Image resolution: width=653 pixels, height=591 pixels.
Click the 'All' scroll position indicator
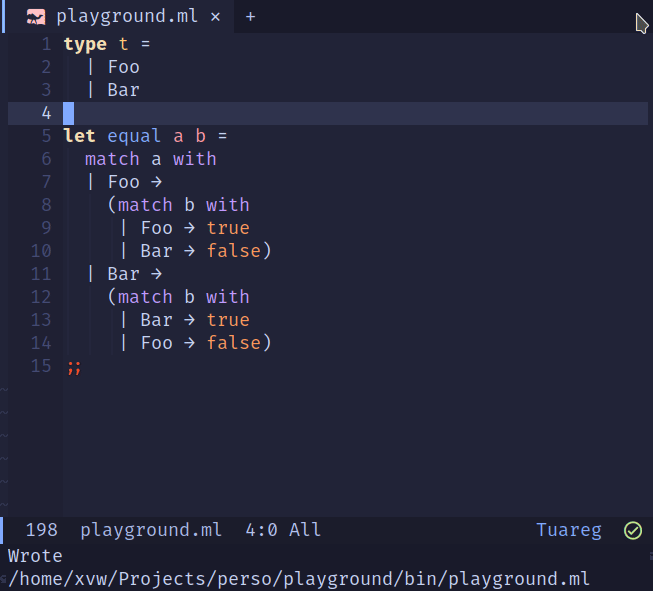tap(305, 530)
